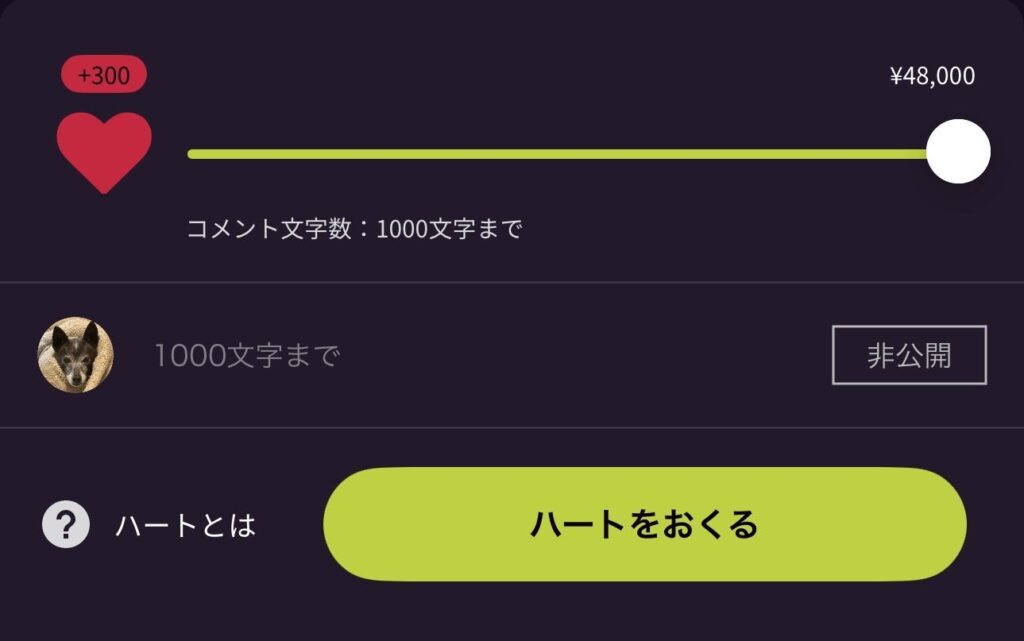Click the divider line below the comment row
Viewport: 1024px width, 641px height.
click(512, 428)
